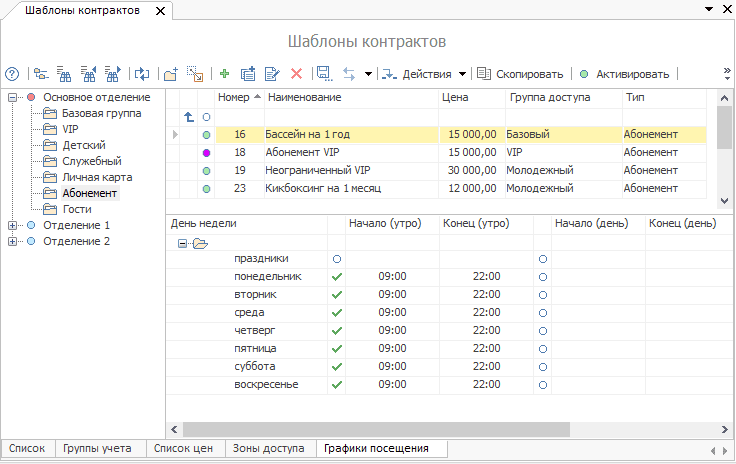
Task: Click the Скопировать button label
Action: coord(529,74)
